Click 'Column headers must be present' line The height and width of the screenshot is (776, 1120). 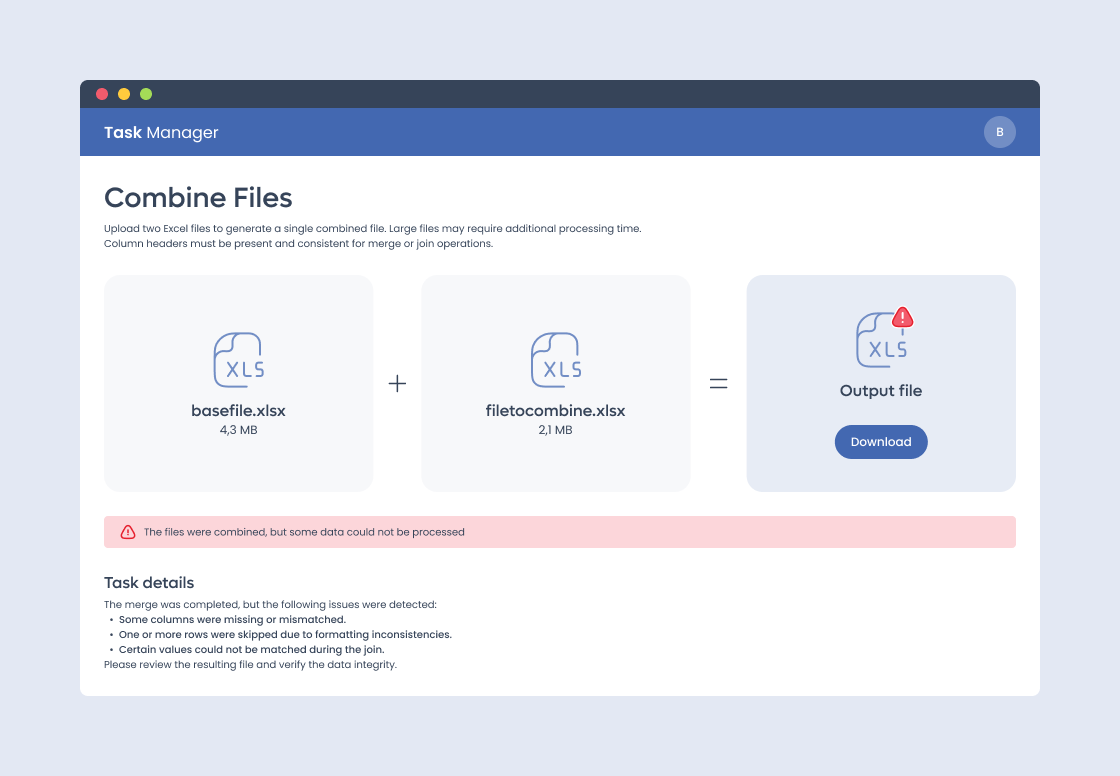(x=299, y=244)
